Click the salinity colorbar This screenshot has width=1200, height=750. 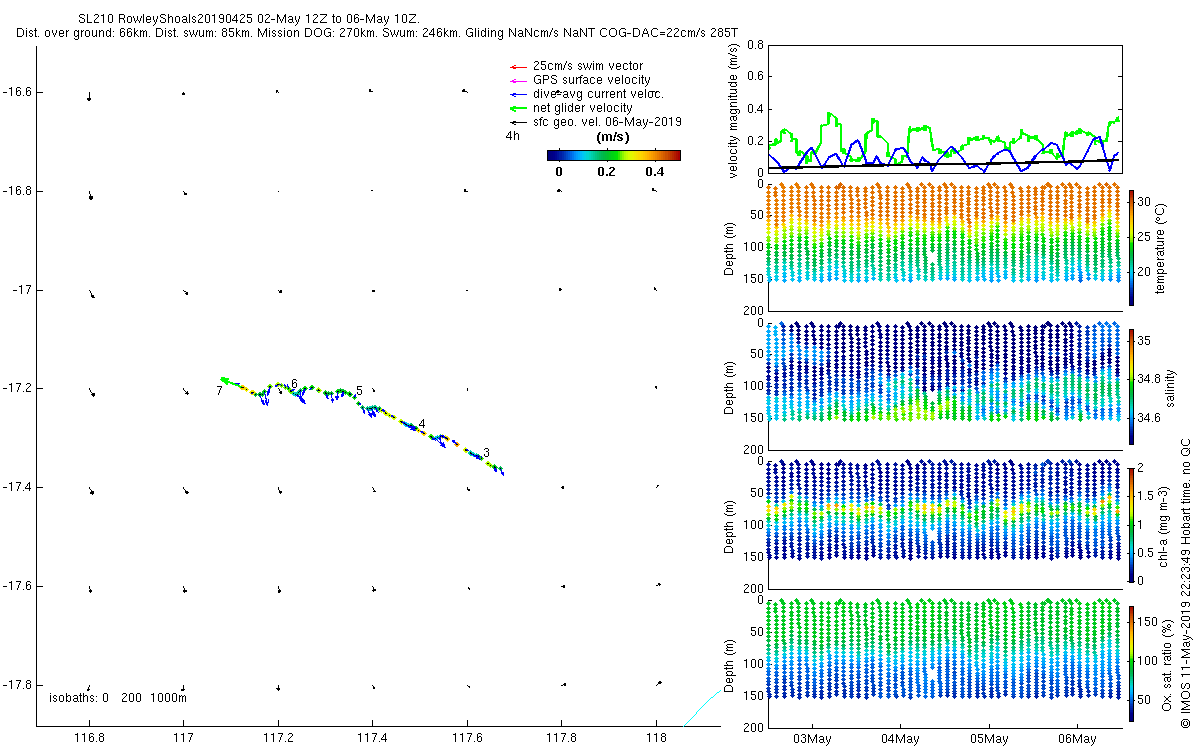click(x=1132, y=385)
